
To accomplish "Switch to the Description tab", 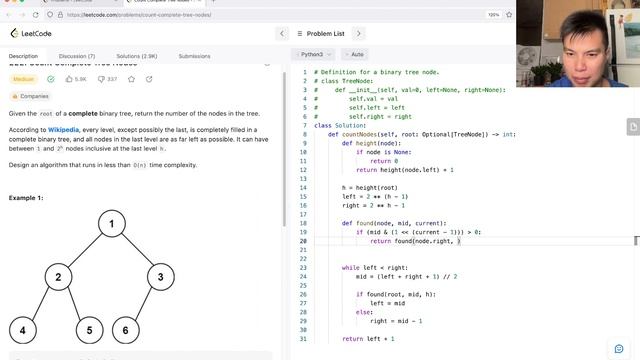I will point(23,56).
